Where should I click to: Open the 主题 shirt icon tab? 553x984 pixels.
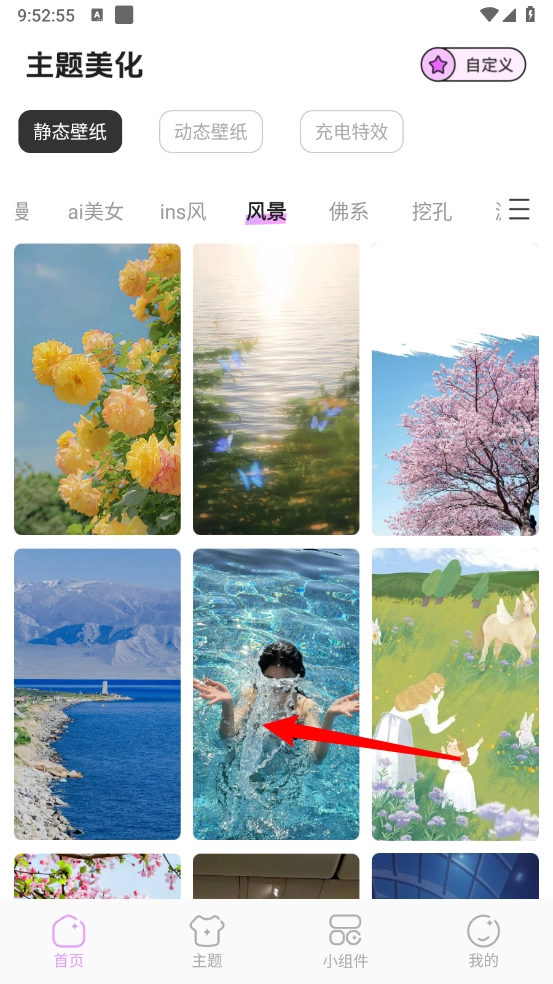(207, 931)
